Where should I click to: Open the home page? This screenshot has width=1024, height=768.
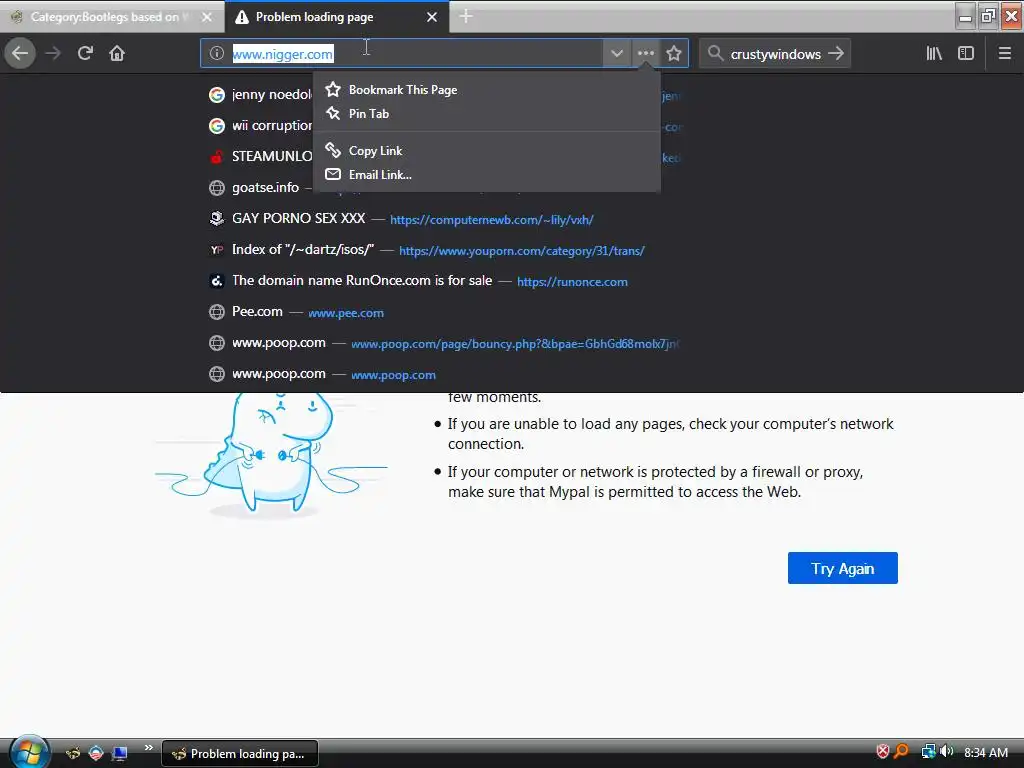pyautogui.click(x=117, y=53)
